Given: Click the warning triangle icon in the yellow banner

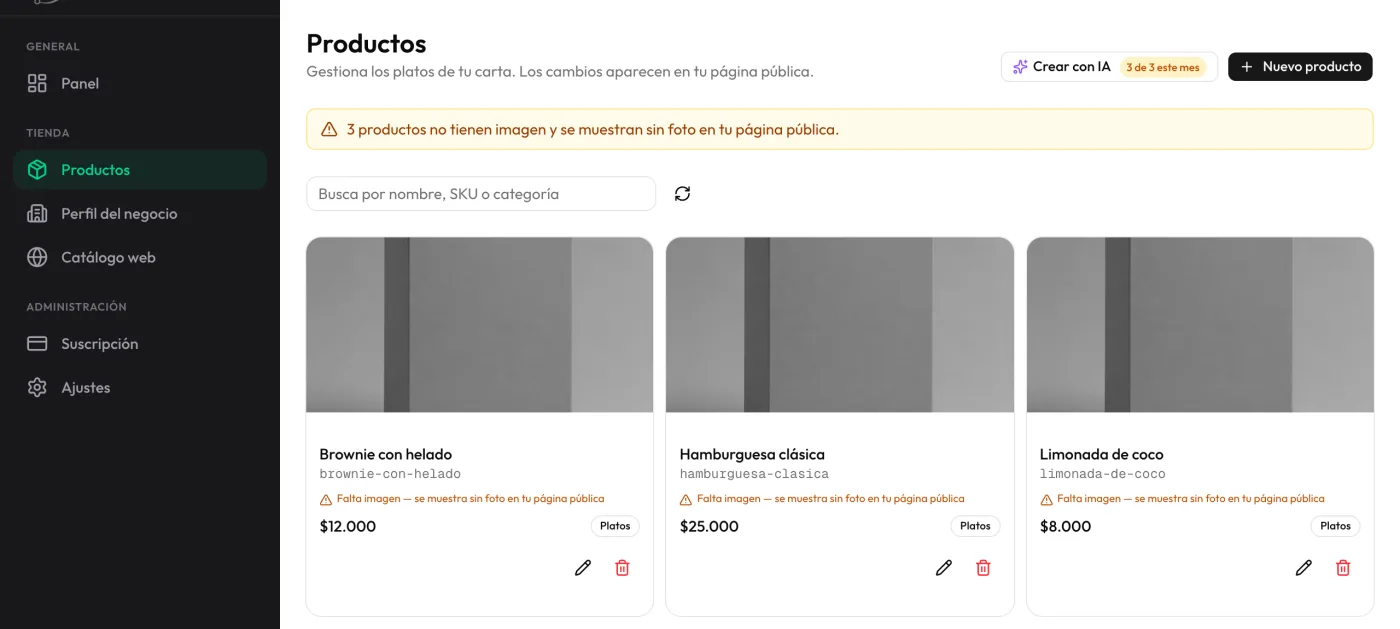Looking at the screenshot, I should pos(329,129).
